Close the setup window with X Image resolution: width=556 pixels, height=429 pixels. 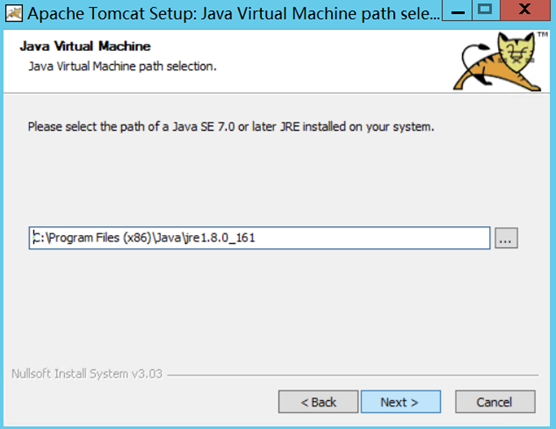click(525, 10)
